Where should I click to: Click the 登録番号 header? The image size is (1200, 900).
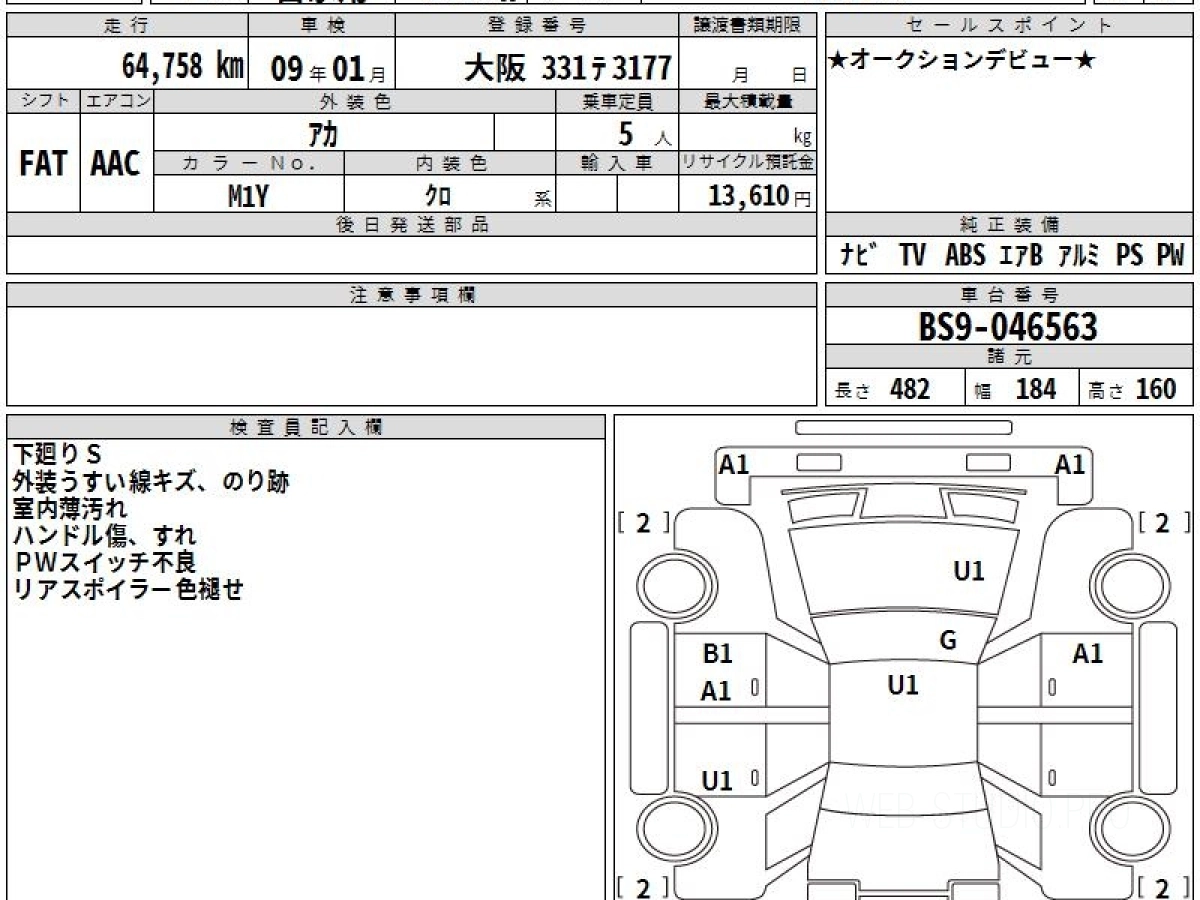click(x=538, y=26)
